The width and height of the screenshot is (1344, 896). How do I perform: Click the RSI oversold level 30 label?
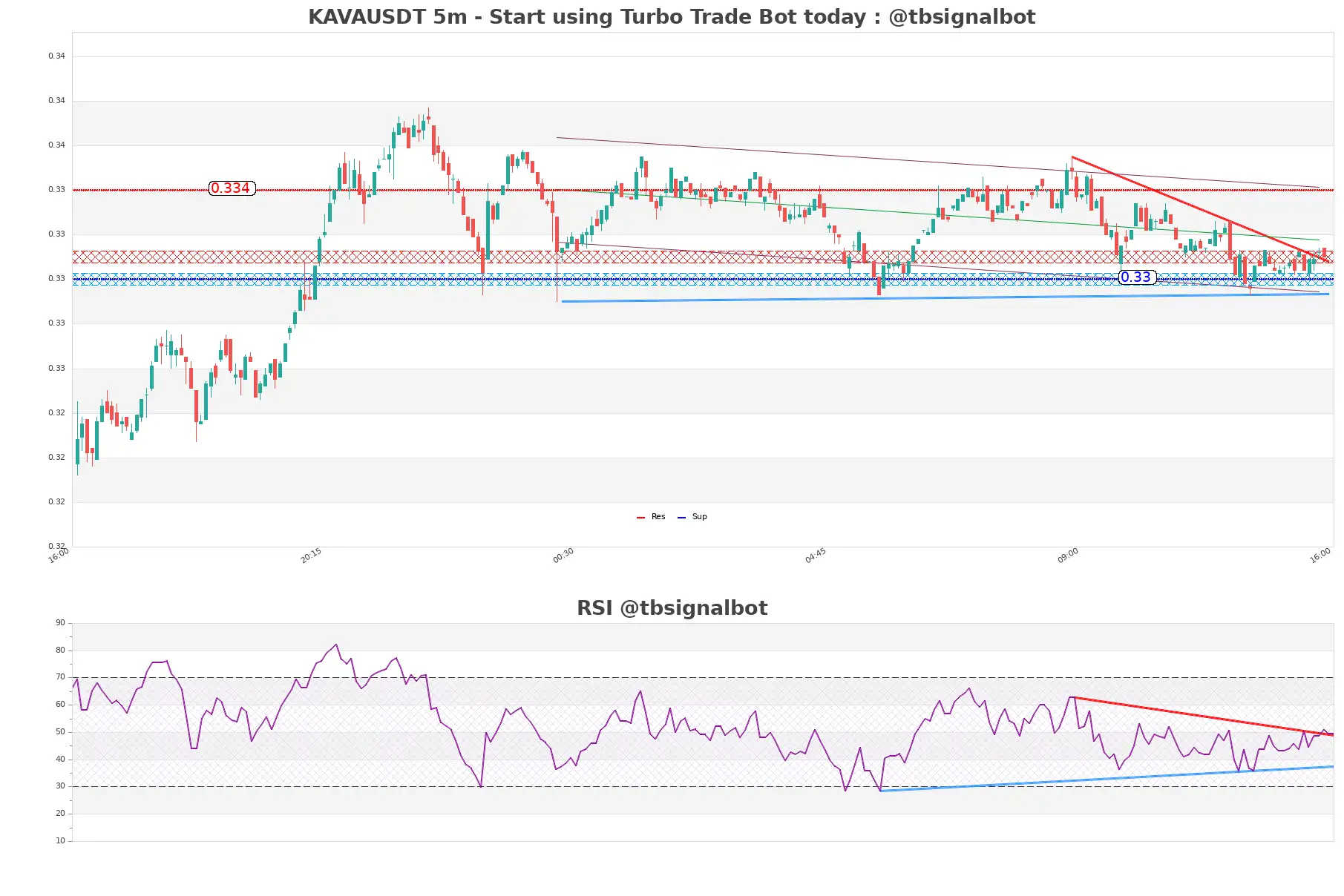pyautogui.click(x=60, y=786)
